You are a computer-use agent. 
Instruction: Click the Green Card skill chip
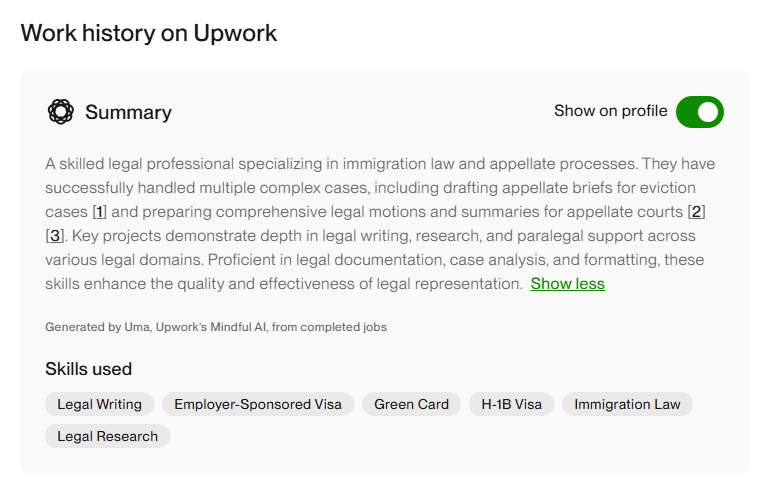pos(411,404)
